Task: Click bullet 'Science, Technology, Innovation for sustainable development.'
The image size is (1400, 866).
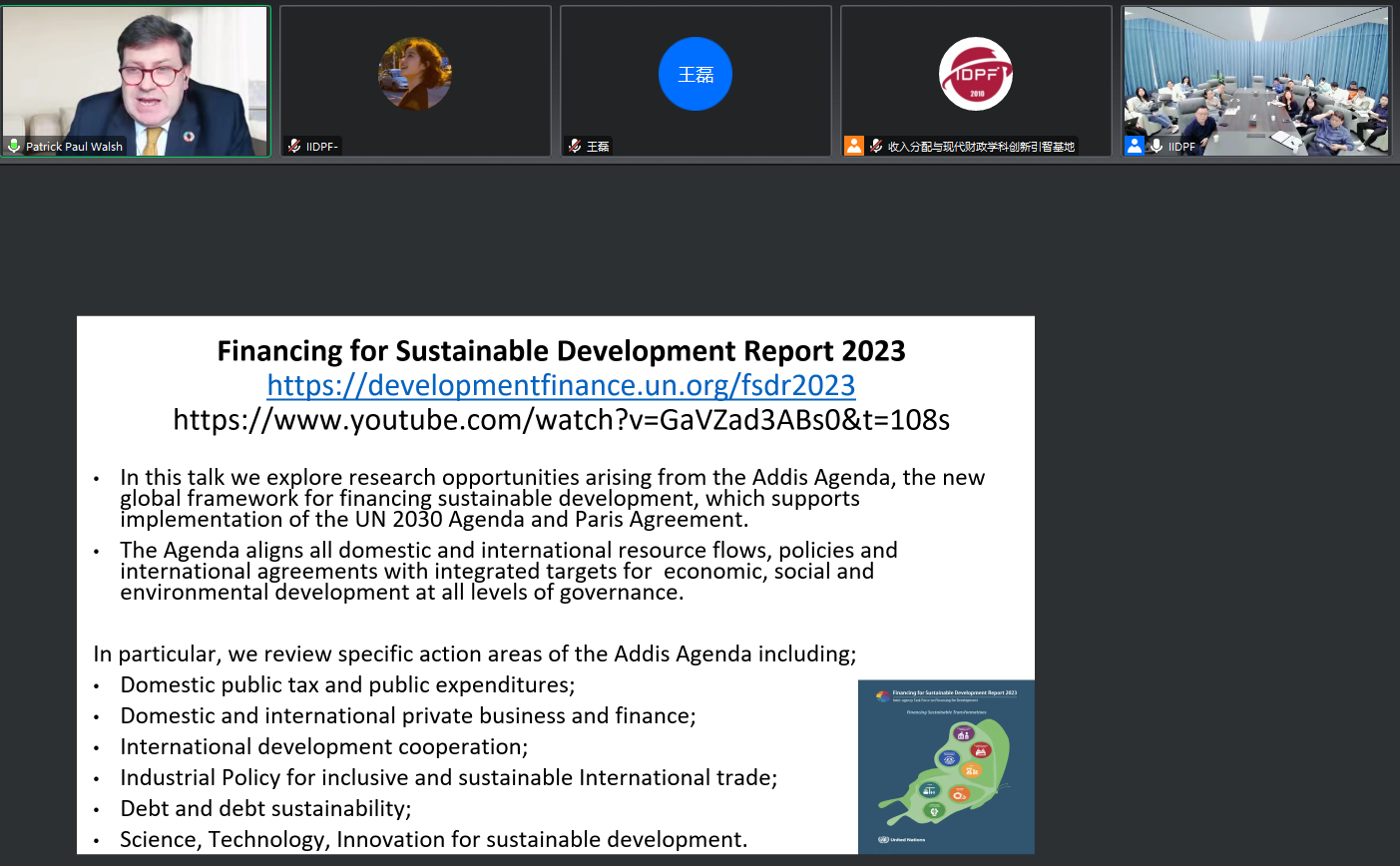Action: pyautogui.click(x=434, y=840)
